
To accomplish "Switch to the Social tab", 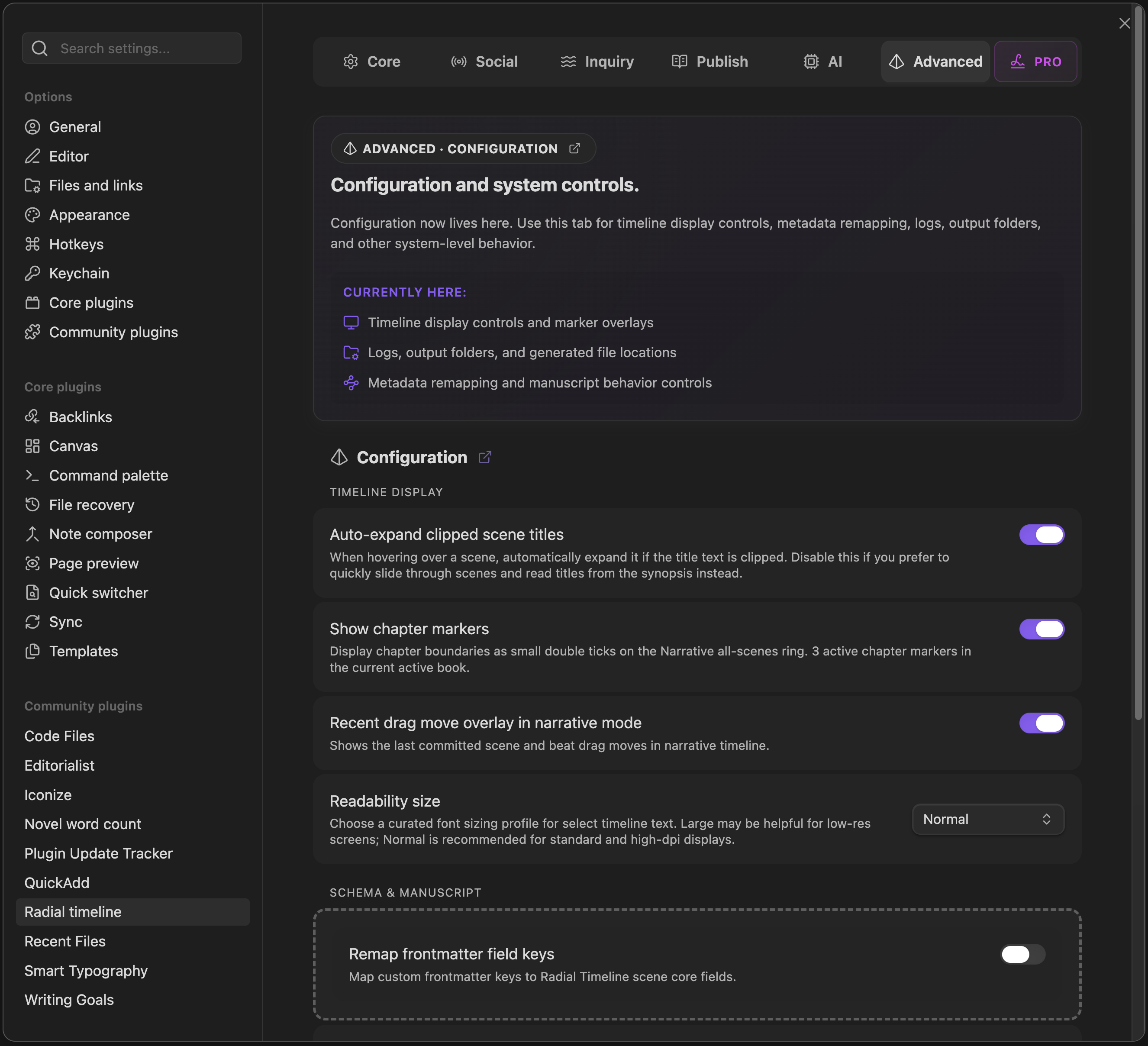I will click(x=484, y=61).
